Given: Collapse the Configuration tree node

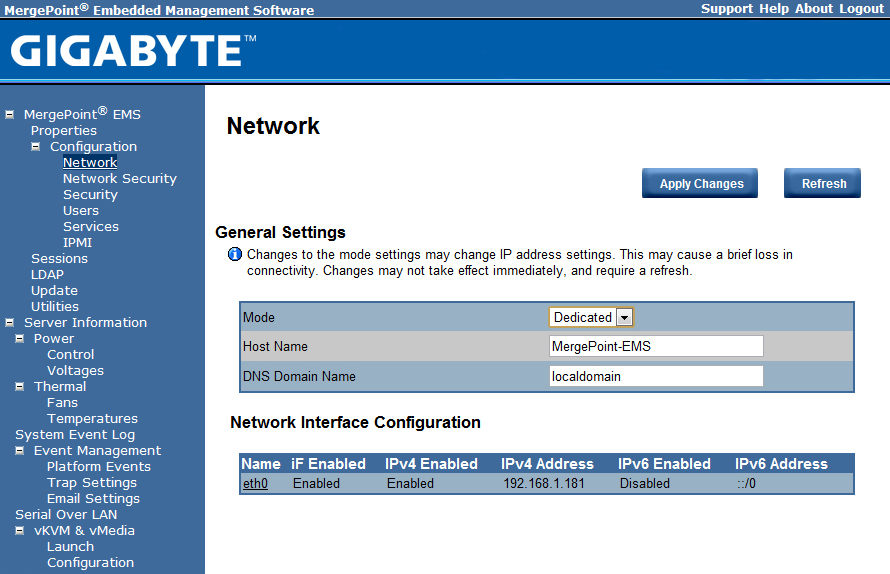Looking at the screenshot, I should (x=36, y=146).
